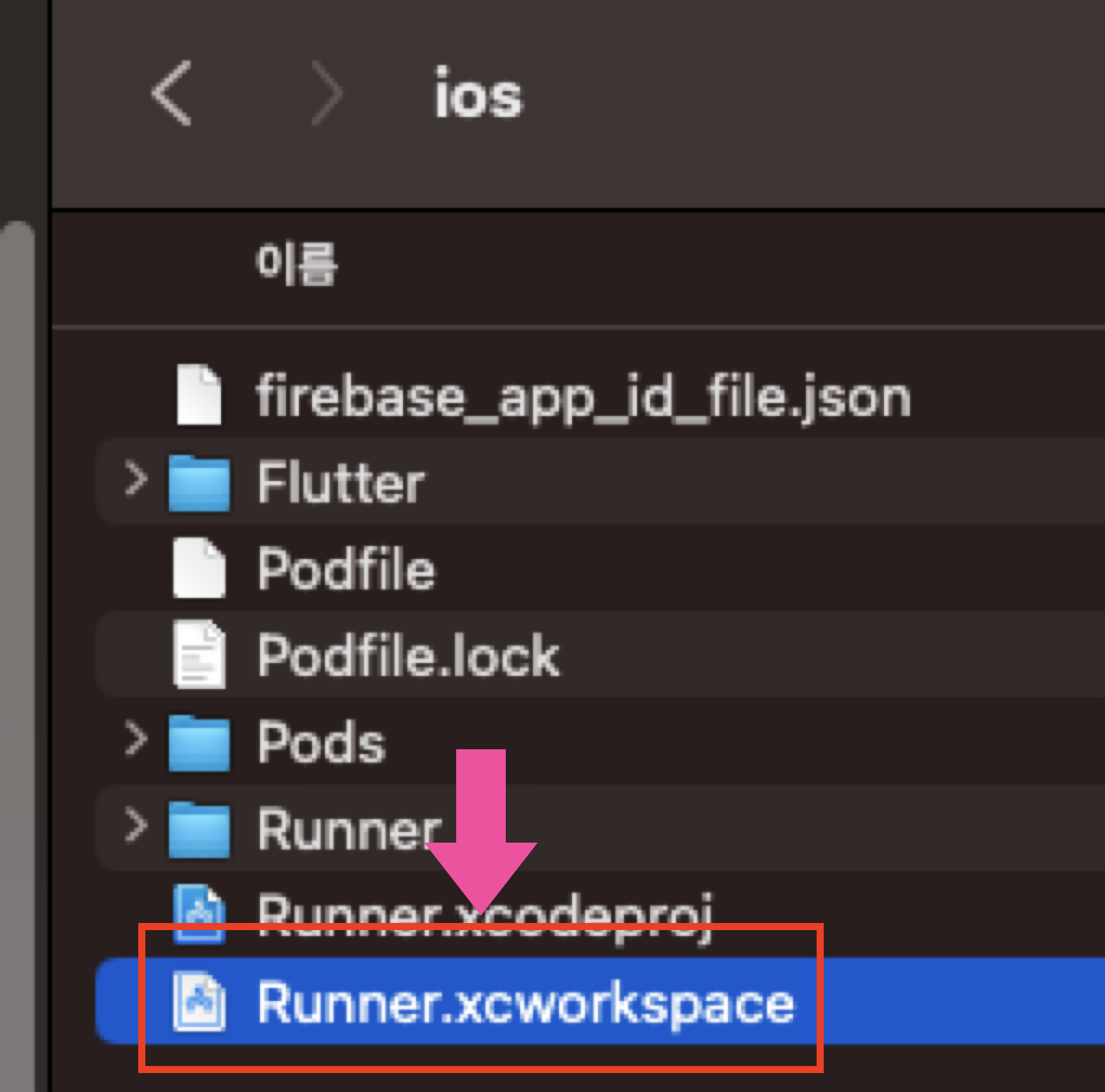Viewport: 1105px width, 1092px height.
Task: Select the Flutter folder name
Action: pyautogui.click(x=341, y=483)
